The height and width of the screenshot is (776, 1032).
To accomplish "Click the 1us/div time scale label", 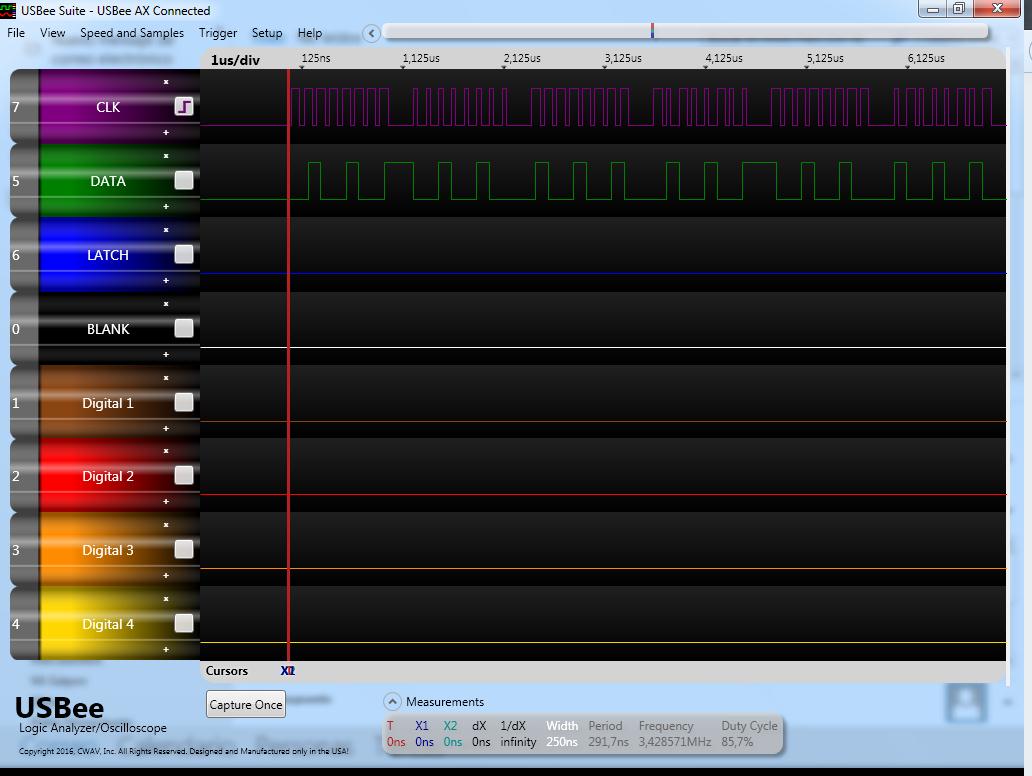I will pyautogui.click(x=236, y=60).
